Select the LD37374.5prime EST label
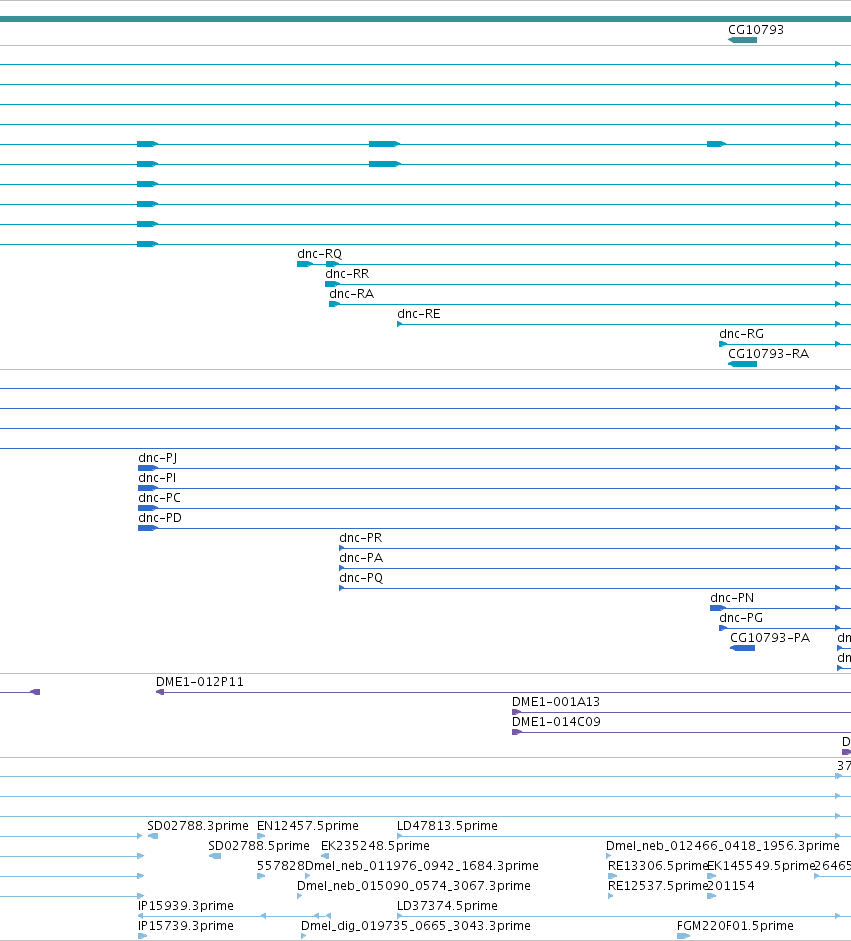This screenshot has height=941, width=851. coord(447,906)
